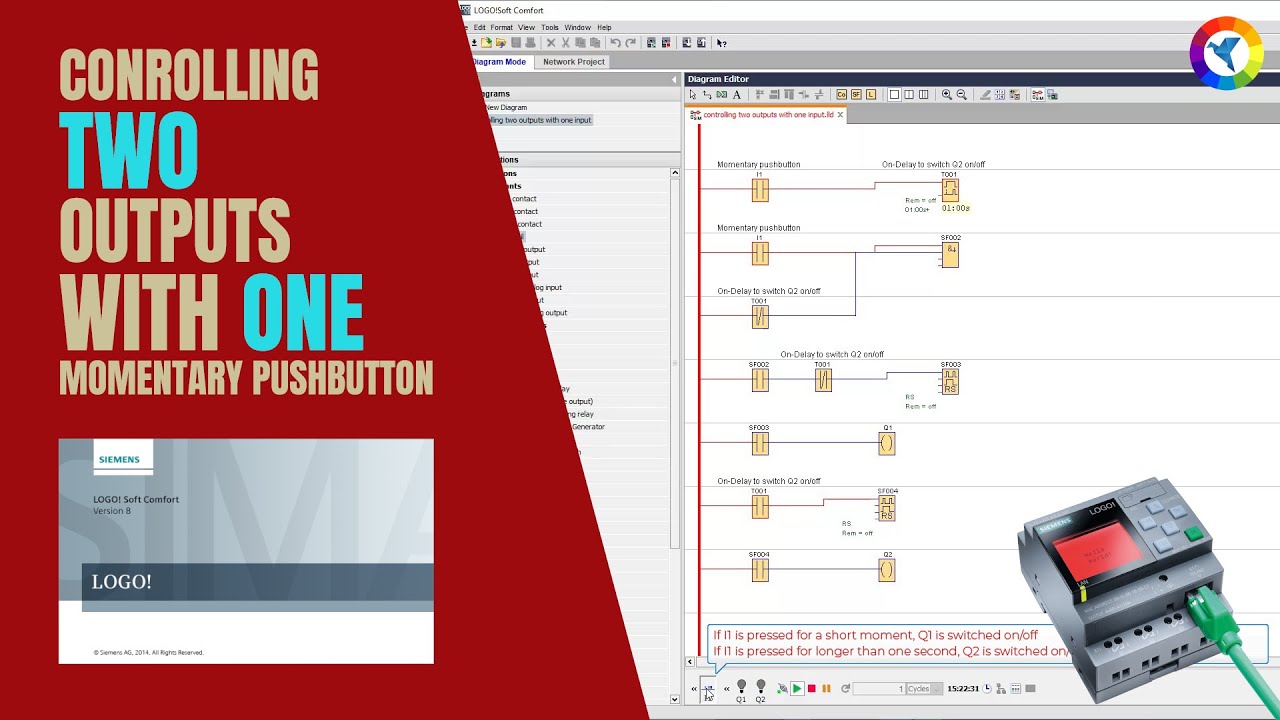This screenshot has width=1280, height=720.
Task: Click the step cycle refresh icon
Action: 845,689
